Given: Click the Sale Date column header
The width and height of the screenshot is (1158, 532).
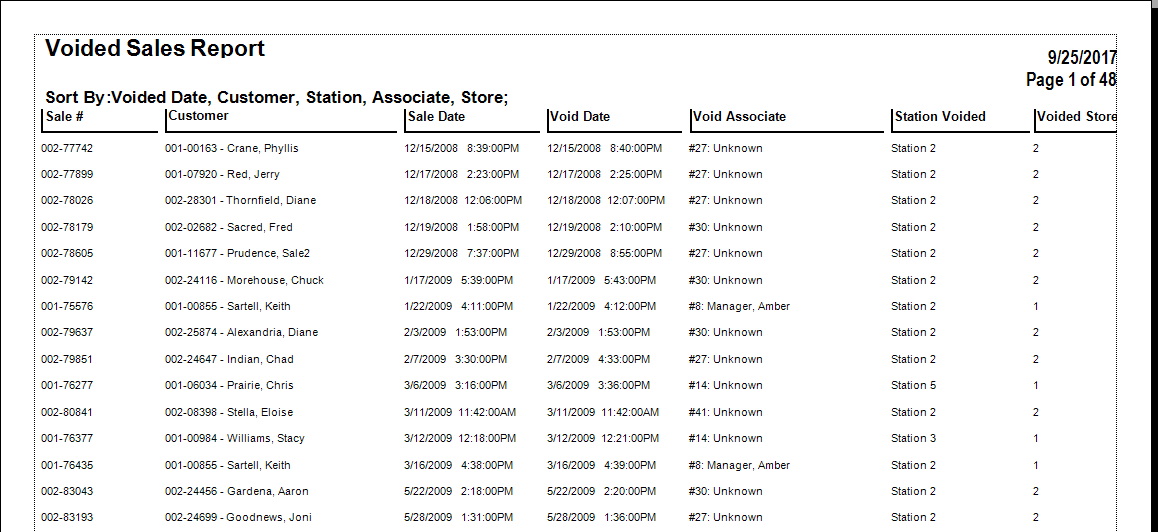Looking at the screenshot, I should point(436,117).
